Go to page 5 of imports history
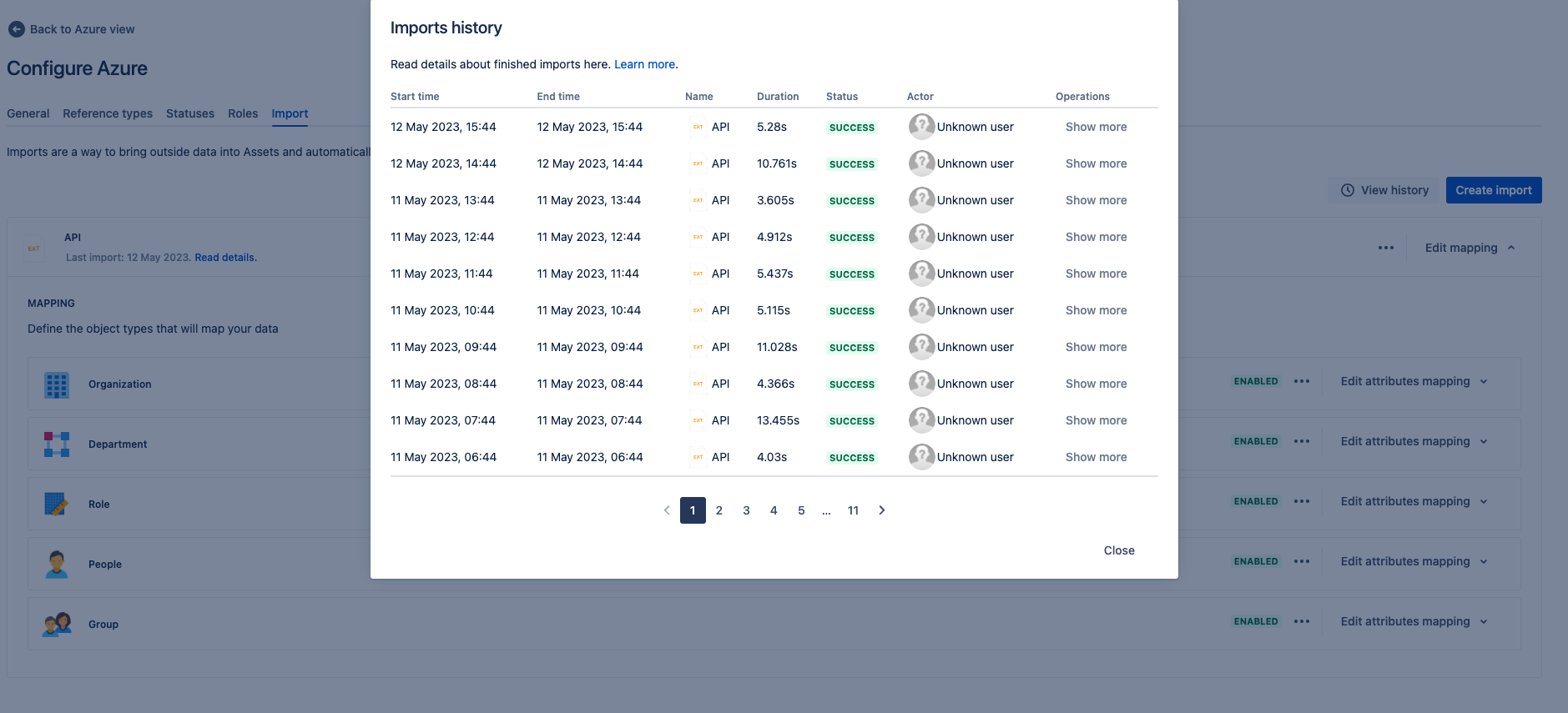The image size is (1568, 713). (801, 510)
